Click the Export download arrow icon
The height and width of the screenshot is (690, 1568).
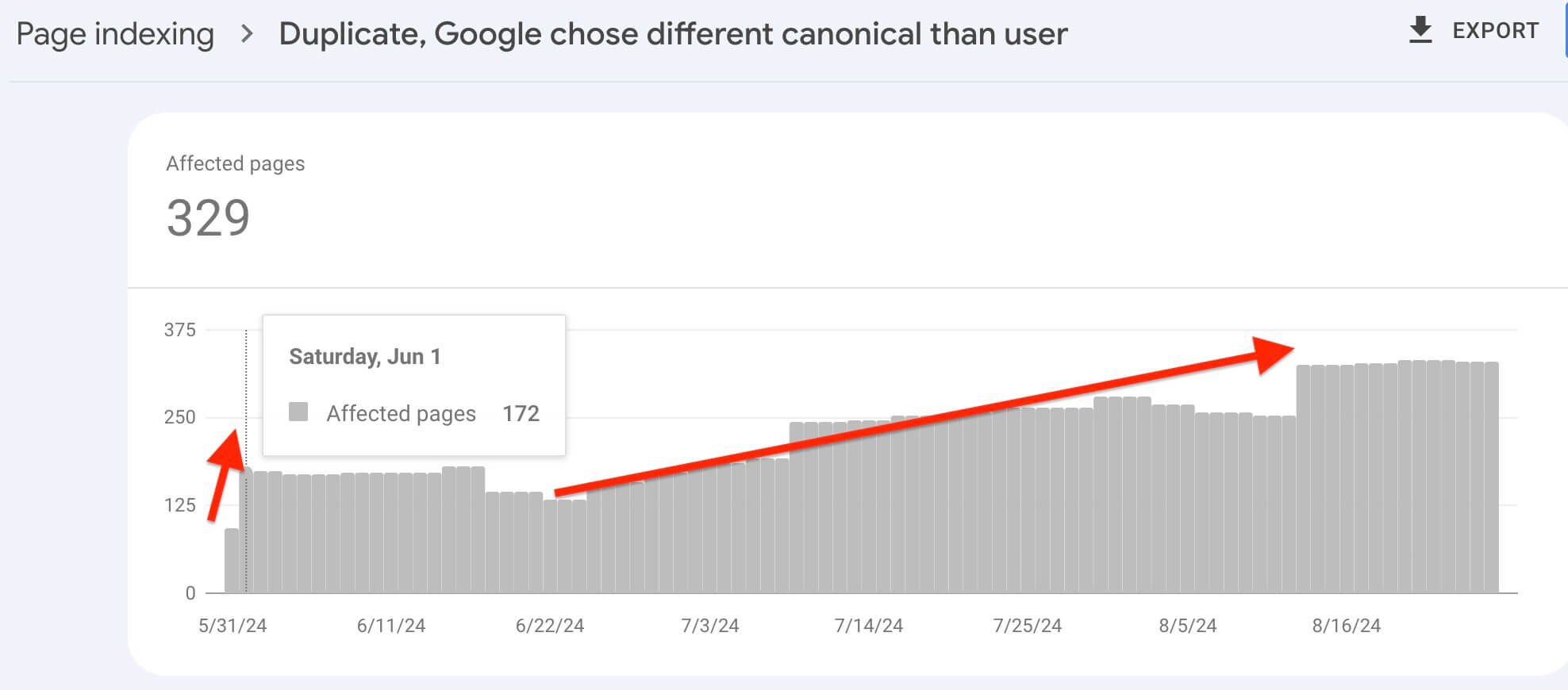(x=1420, y=31)
